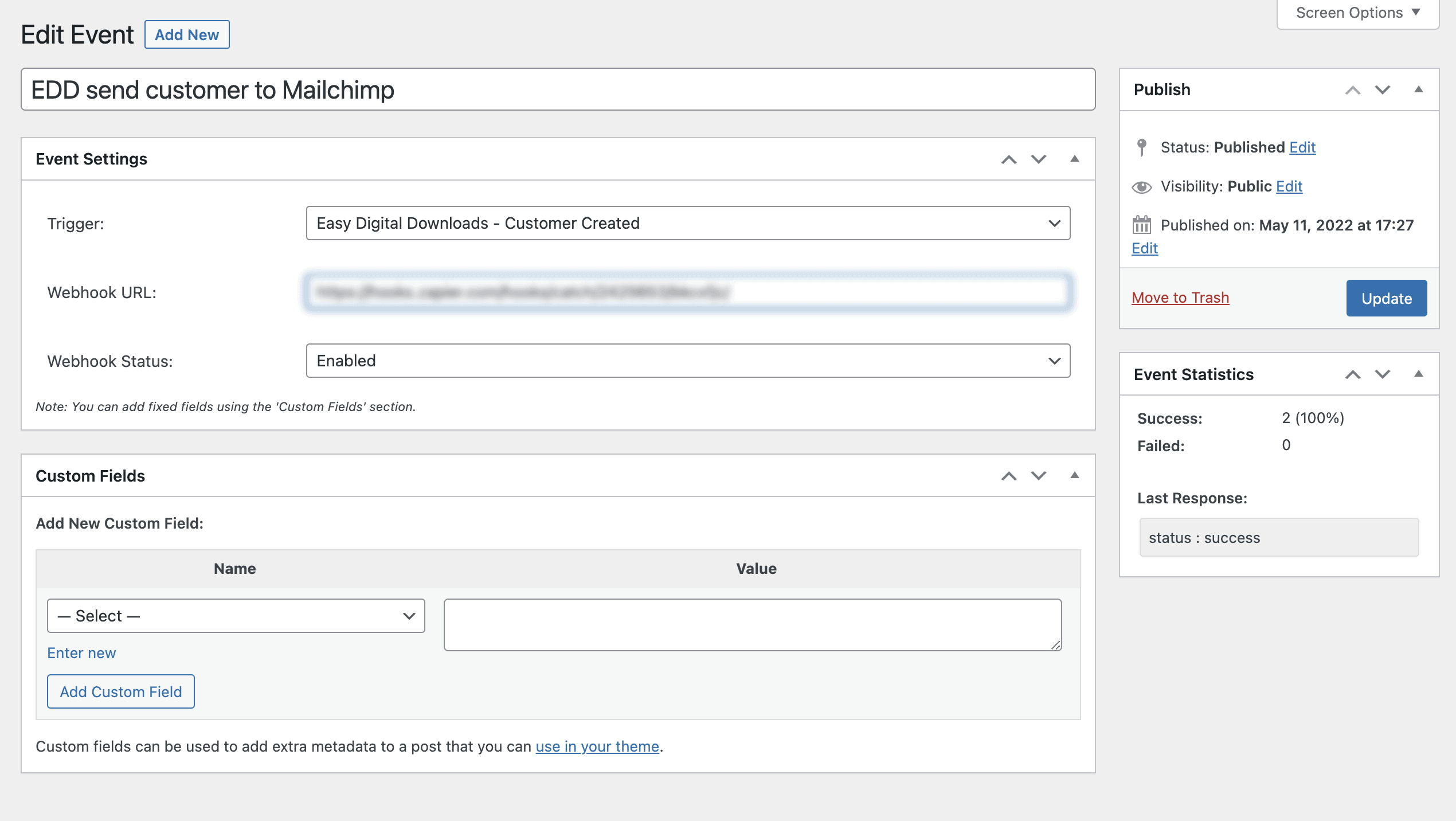Open the Trigger dropdown
This screenshot has height=821, width=1456.
coord(688,223)
